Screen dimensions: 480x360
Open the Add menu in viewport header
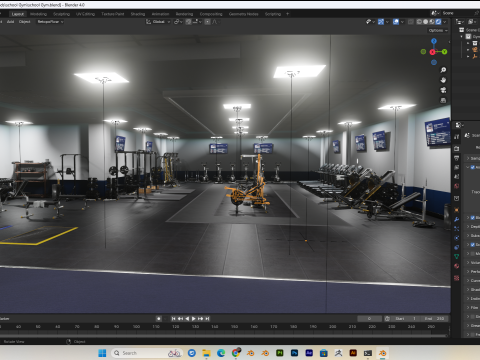coord(10,22)
